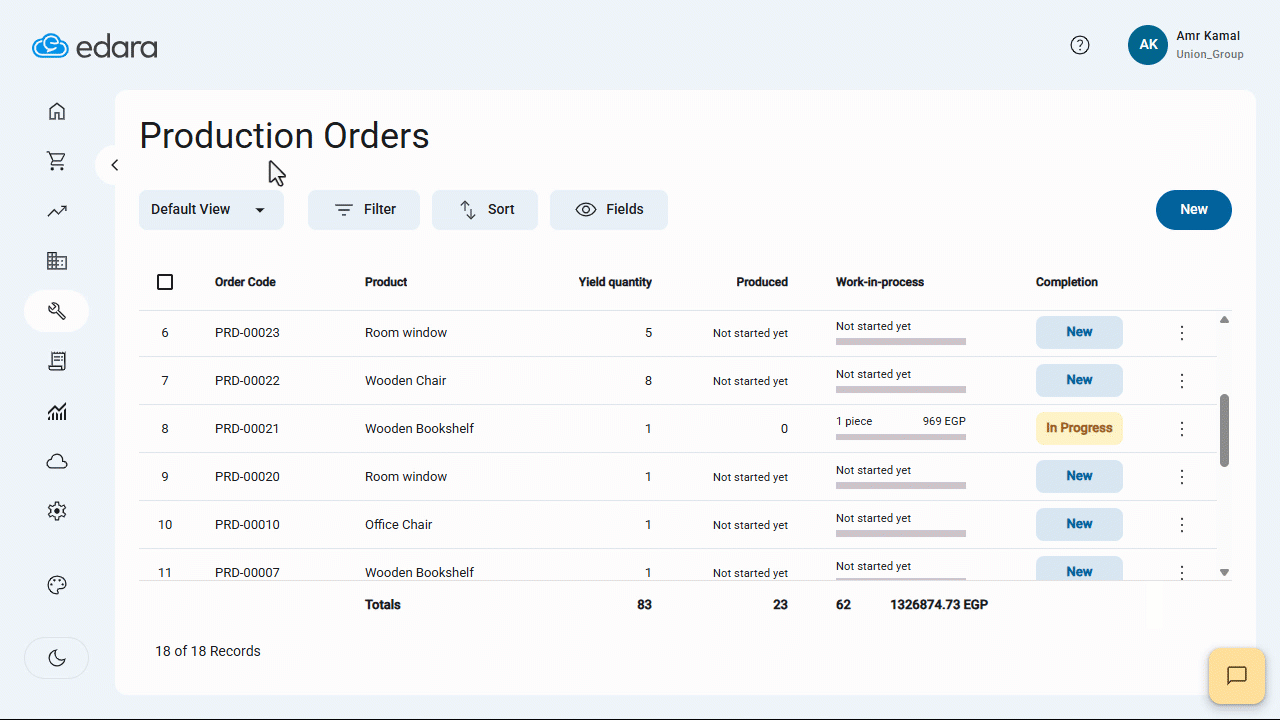Open the cloud icon in sidebar
Viewport: 1280px width, 720px height.
57,461
